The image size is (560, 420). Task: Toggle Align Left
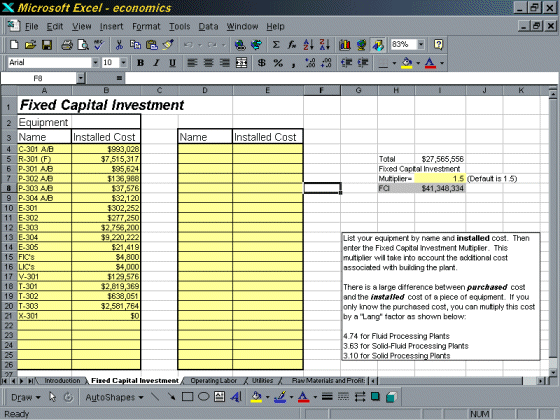tap(192, 63)
